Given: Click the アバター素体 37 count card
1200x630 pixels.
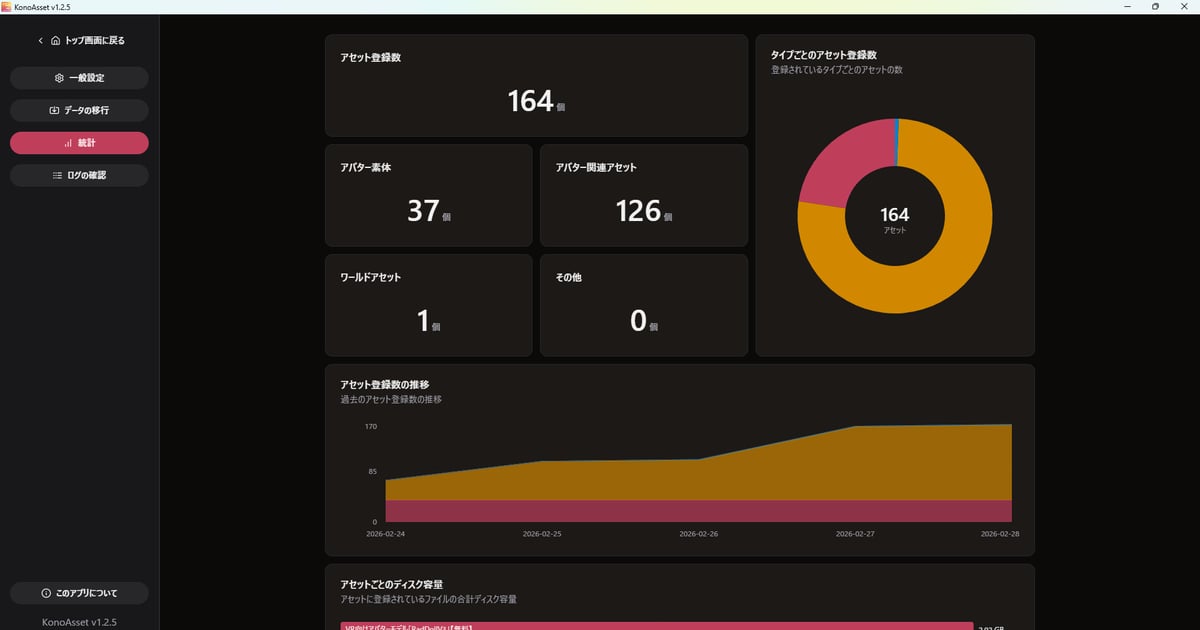Looking at the screenshot, I should click(428, 195).
